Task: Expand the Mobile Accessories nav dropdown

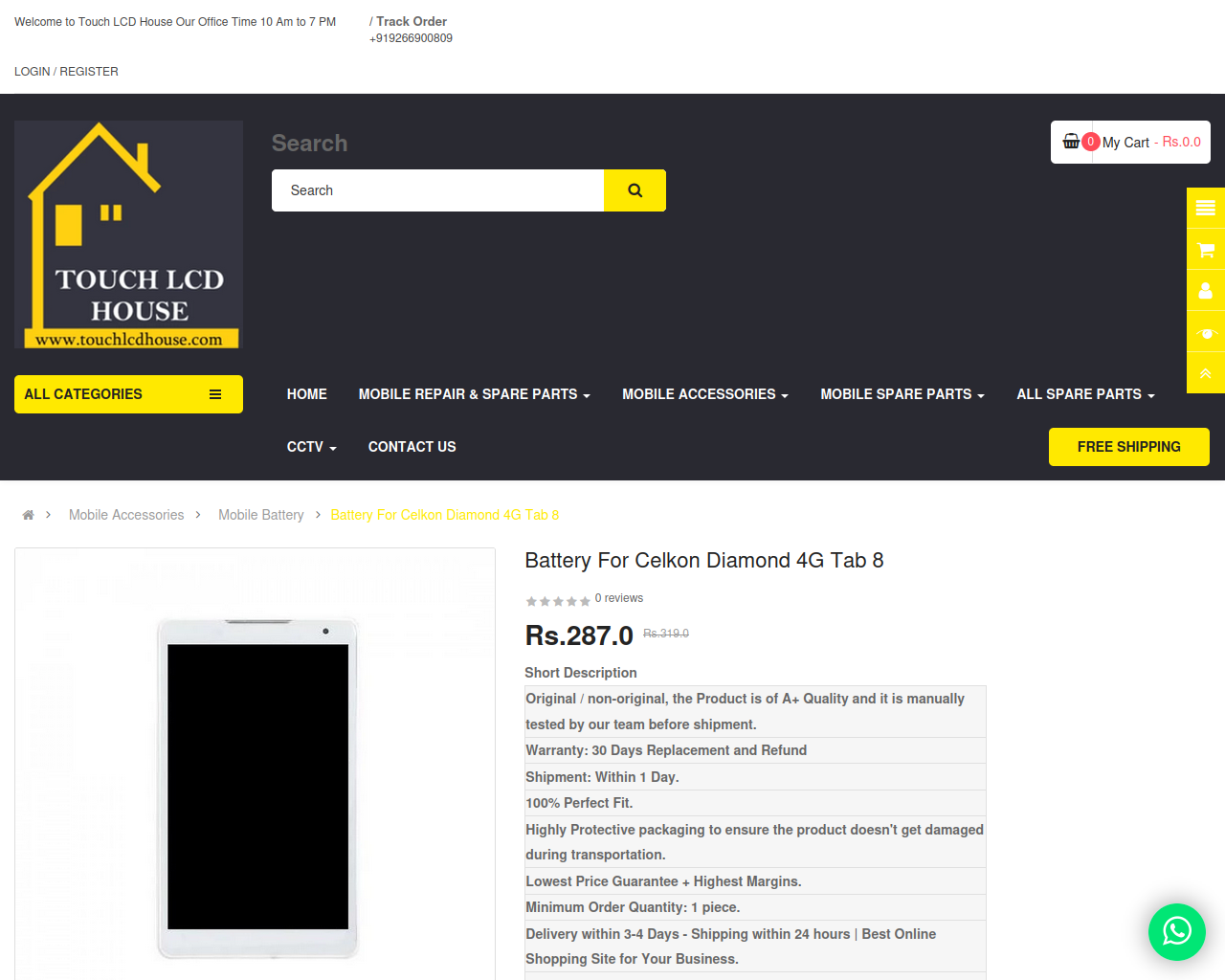Action: point(705,394)
